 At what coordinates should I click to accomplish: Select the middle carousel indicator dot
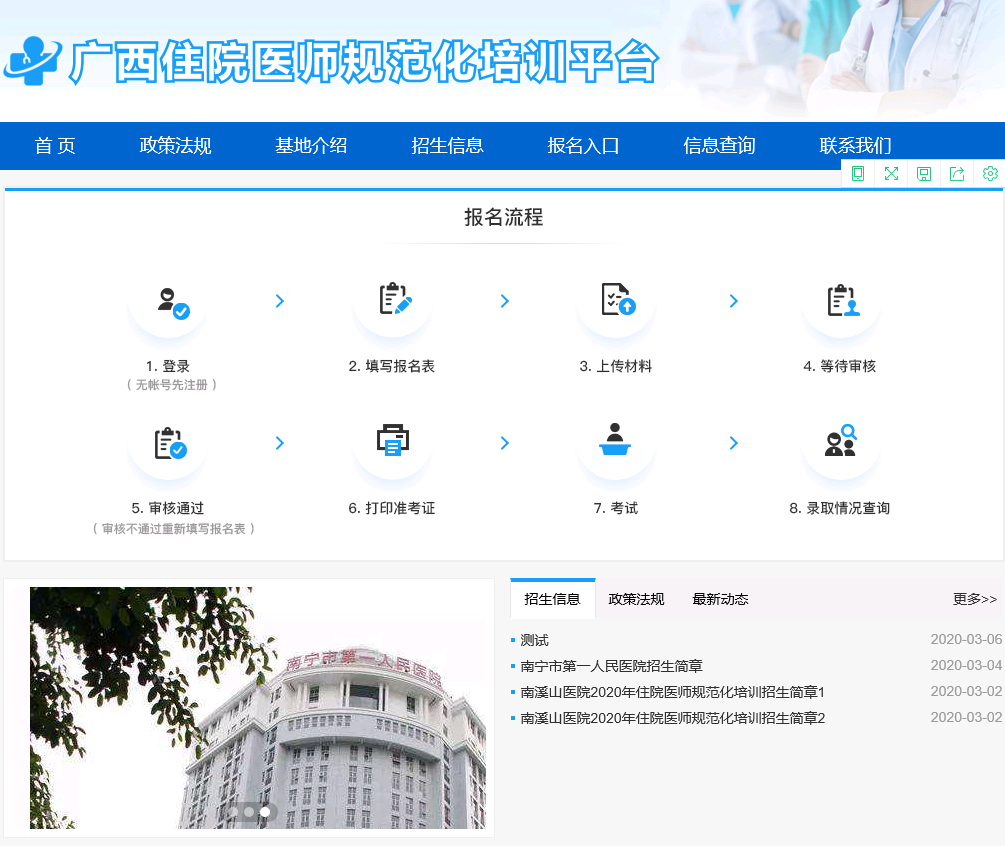tap(249, 812)
